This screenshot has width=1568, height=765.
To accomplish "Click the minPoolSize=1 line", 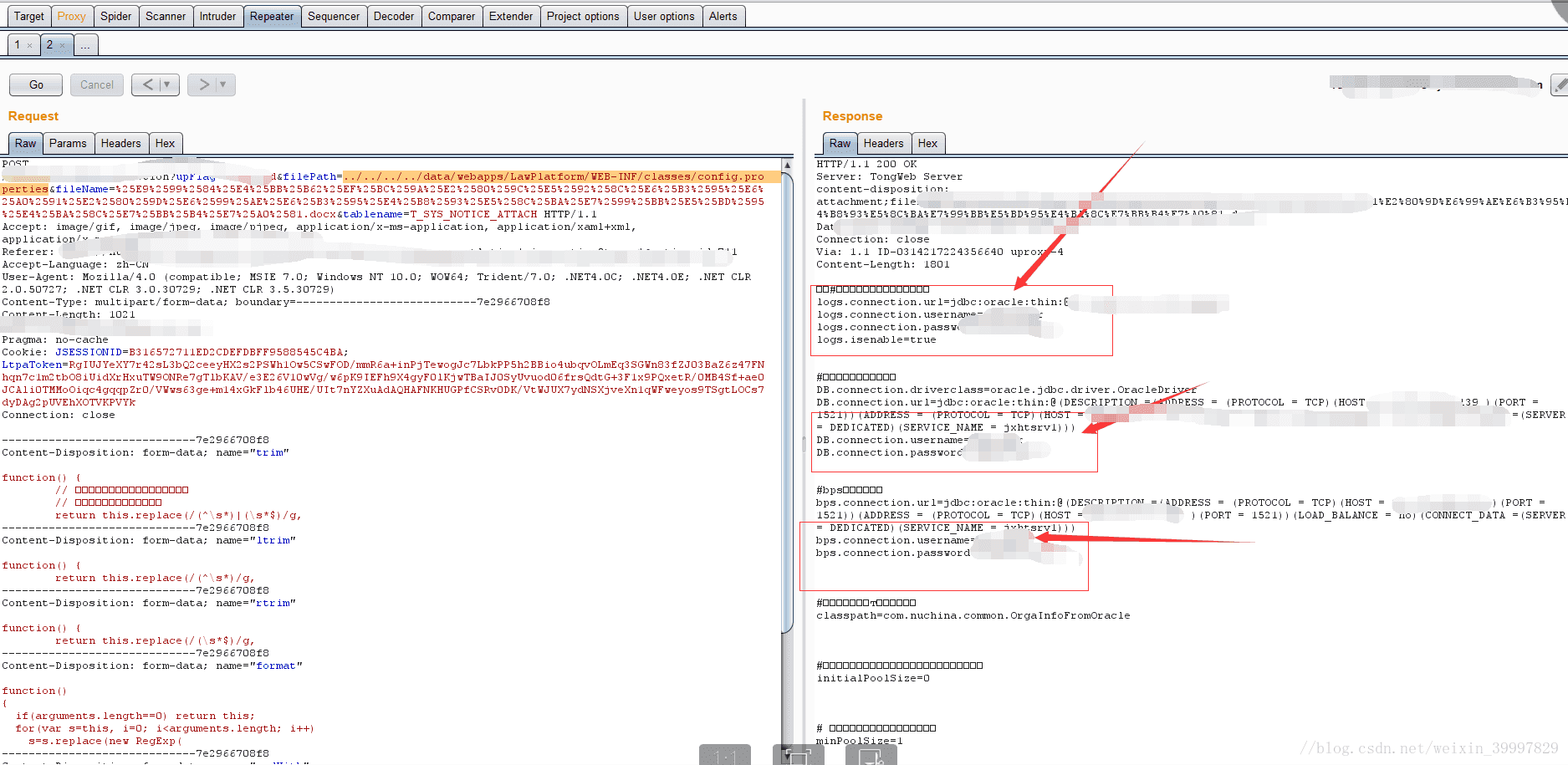I will pos(860,741).
